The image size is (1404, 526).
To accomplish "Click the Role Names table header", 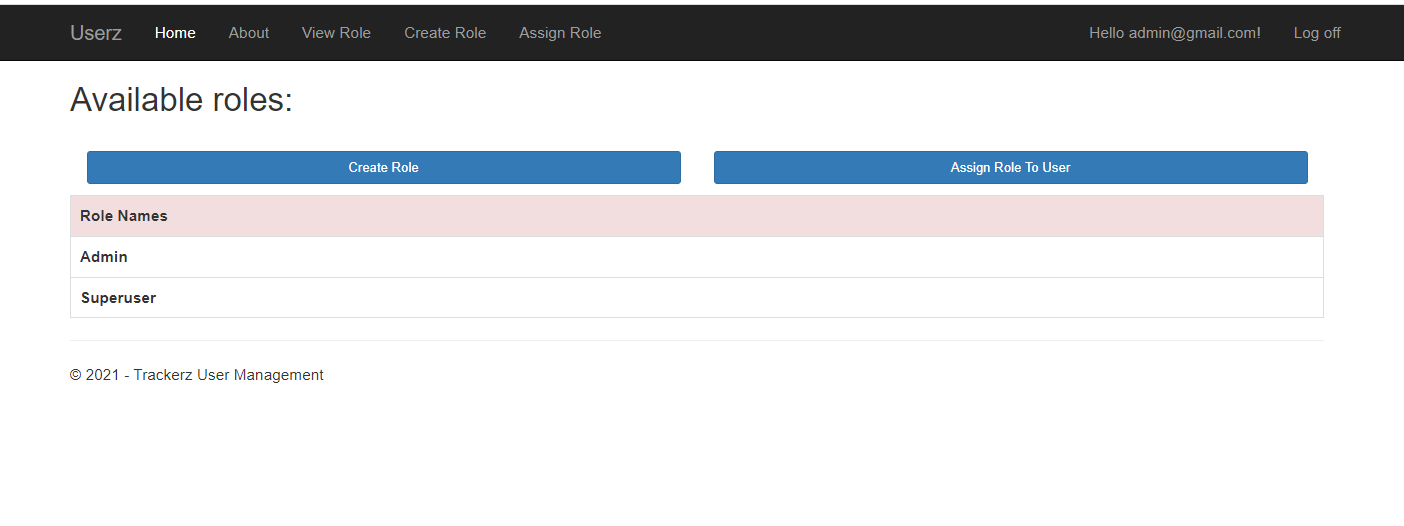I will [124, 216].
